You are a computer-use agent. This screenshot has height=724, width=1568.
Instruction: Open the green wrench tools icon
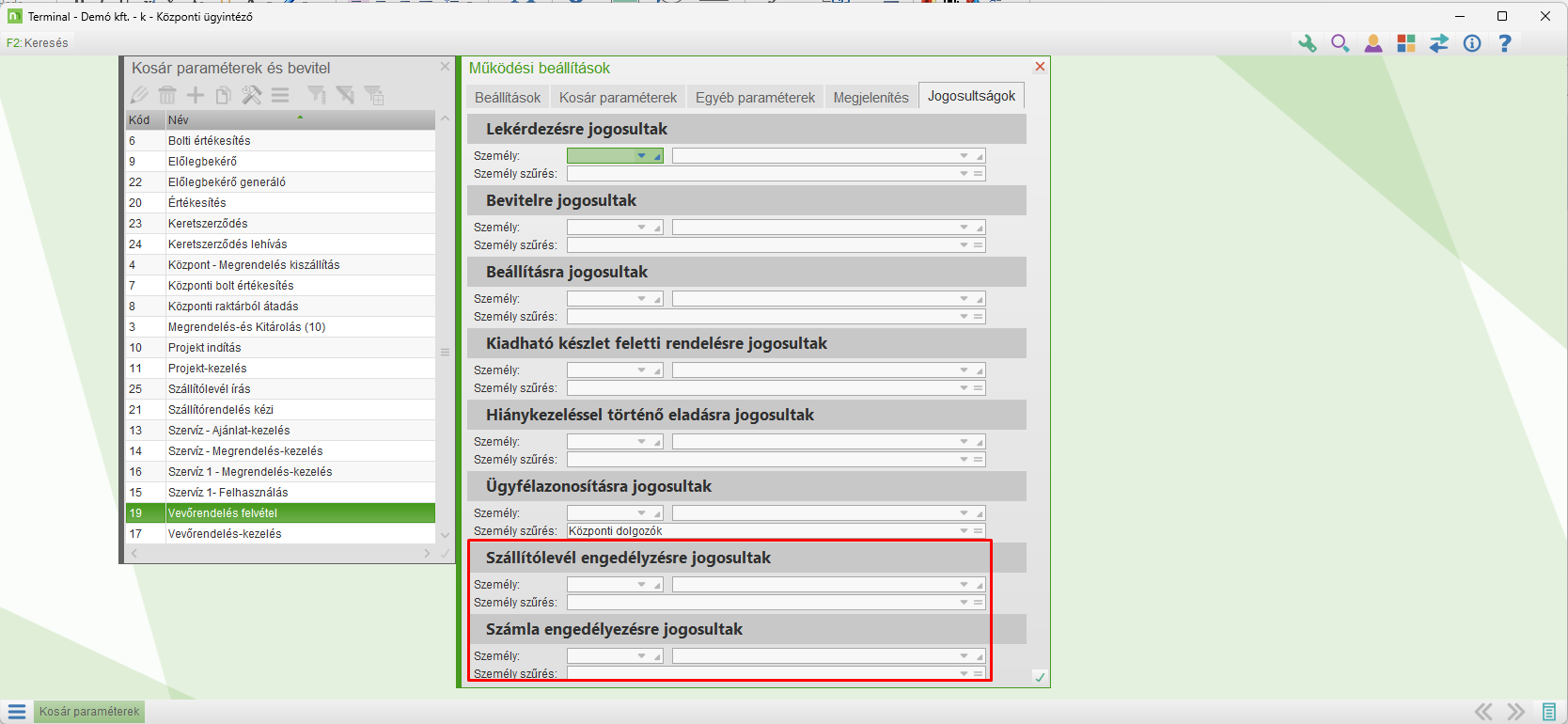click(1307, 43)
